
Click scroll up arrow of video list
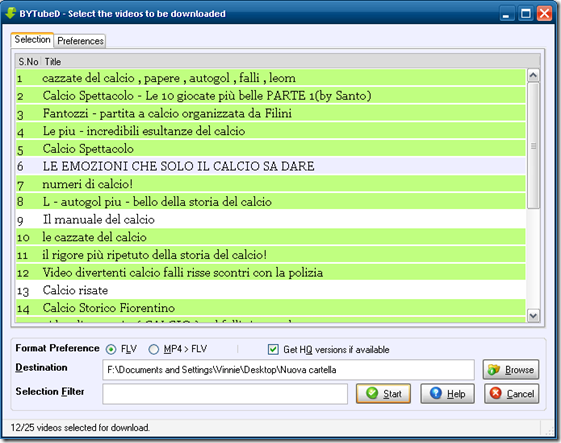533,75
